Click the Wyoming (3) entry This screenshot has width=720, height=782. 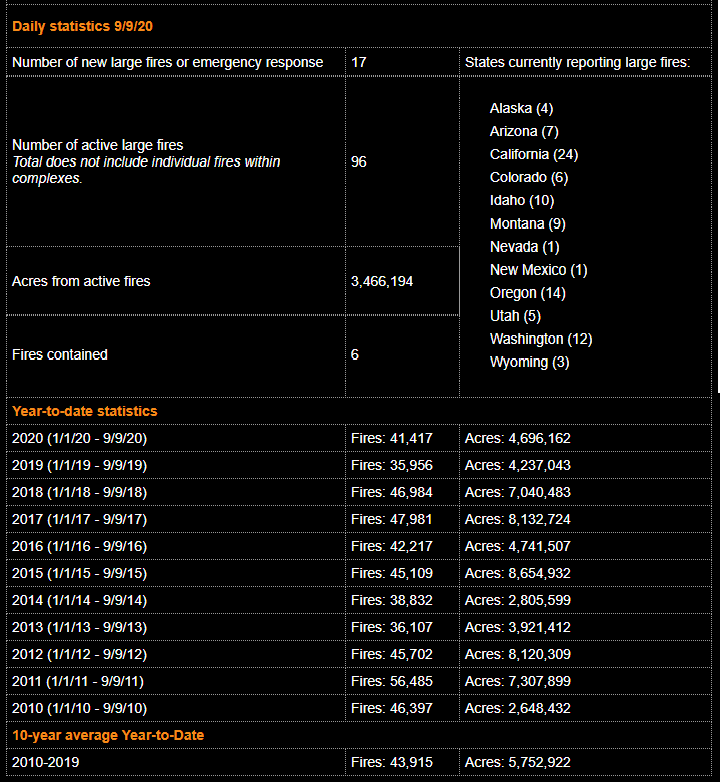point(529,362)
